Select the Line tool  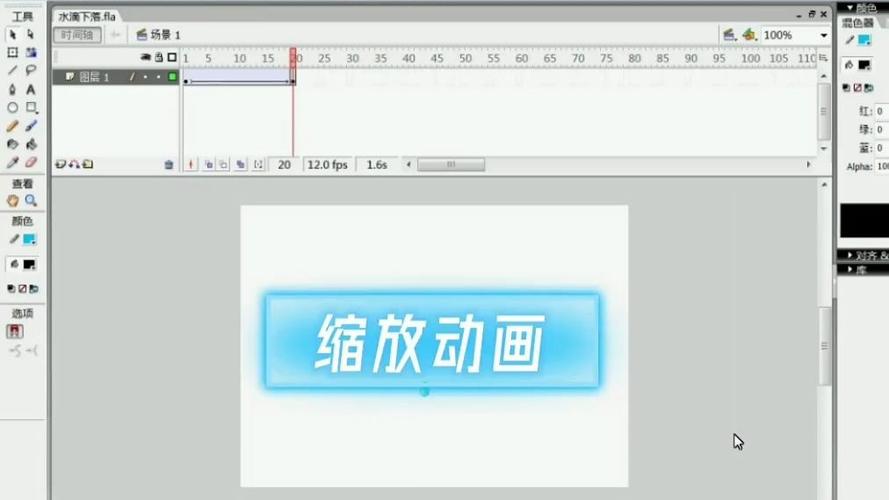(12, 71)
